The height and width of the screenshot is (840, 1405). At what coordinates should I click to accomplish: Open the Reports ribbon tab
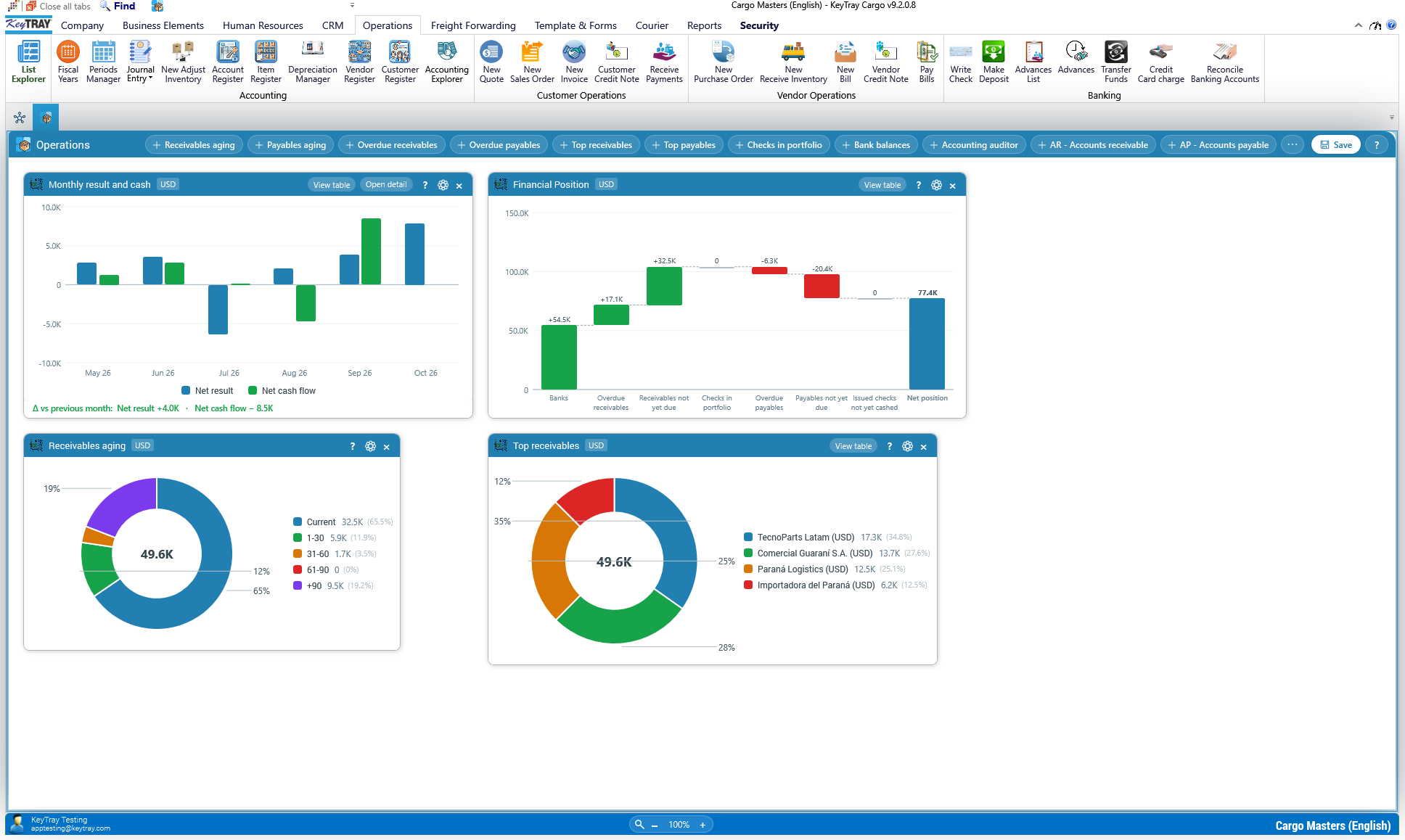(x=704, y=25)
